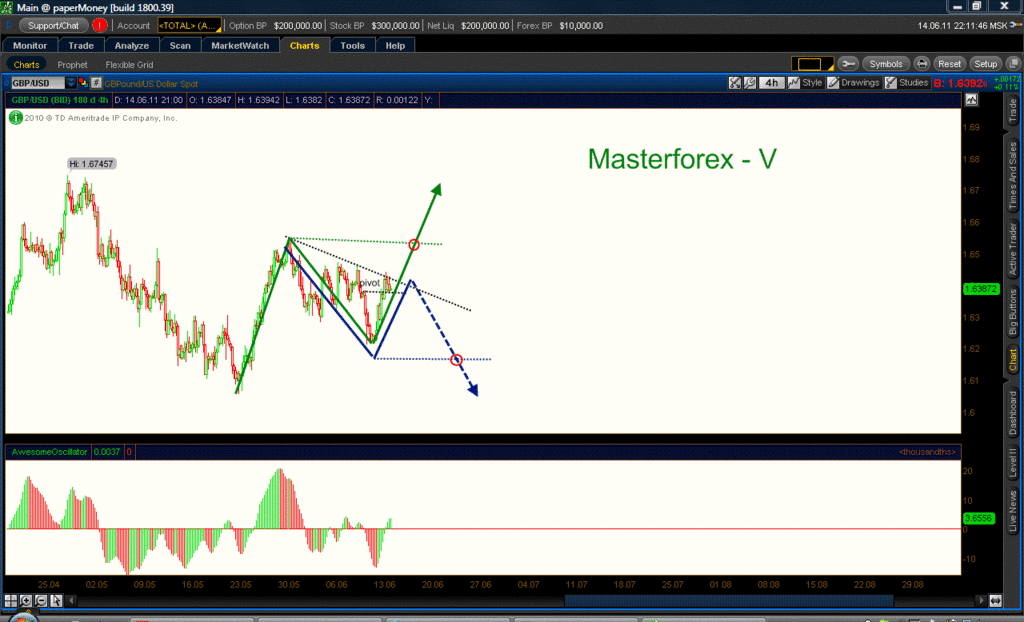Open chart settings wrench beside 4h

[750, 83]
